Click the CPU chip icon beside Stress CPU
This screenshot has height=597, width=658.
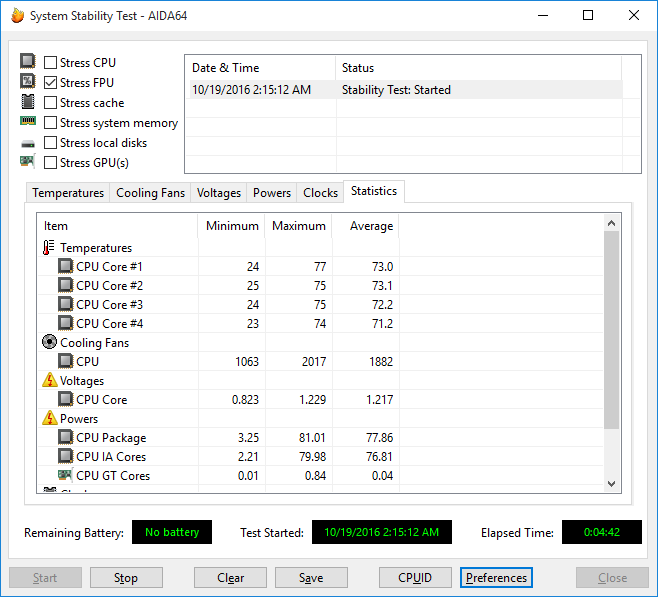[x=28, y=61]
